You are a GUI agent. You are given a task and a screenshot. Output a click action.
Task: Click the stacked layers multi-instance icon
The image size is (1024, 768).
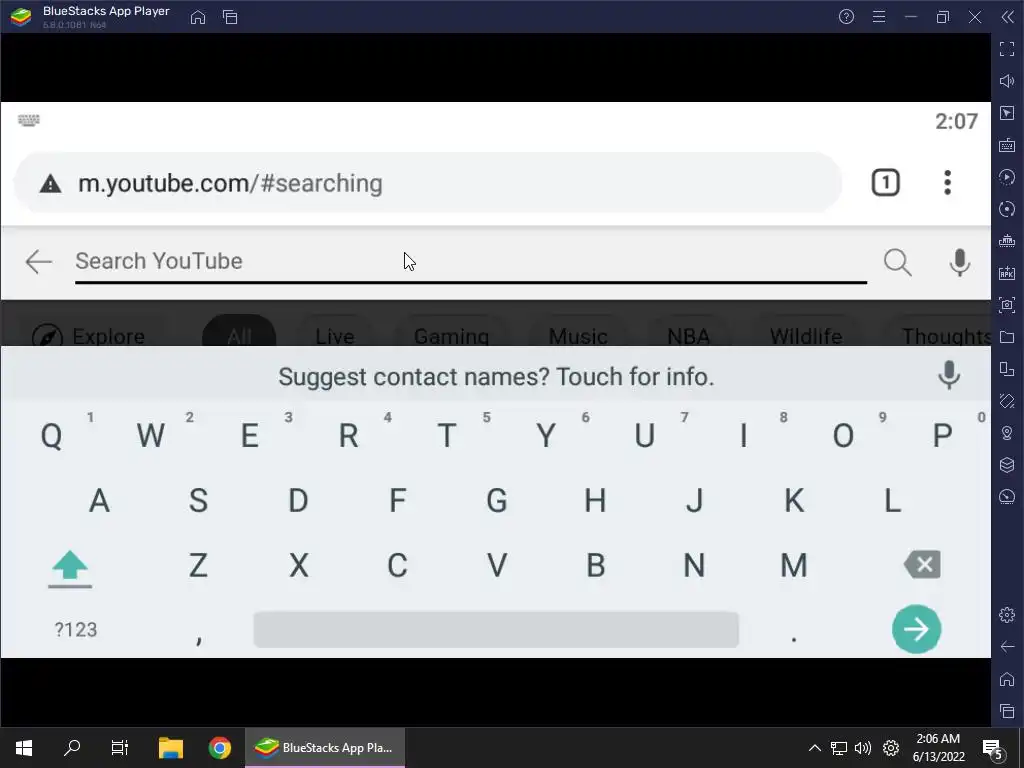[x=1007, y=465]
